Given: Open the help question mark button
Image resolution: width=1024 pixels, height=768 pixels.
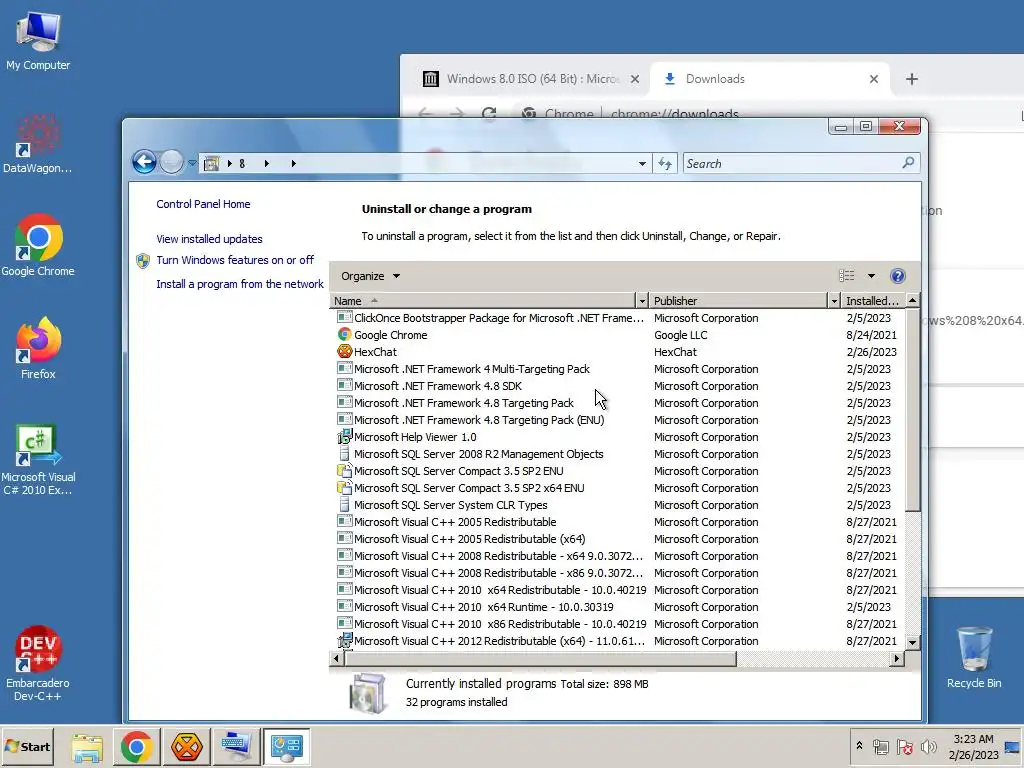Looking at the screenshot, I should click(898, 276).
